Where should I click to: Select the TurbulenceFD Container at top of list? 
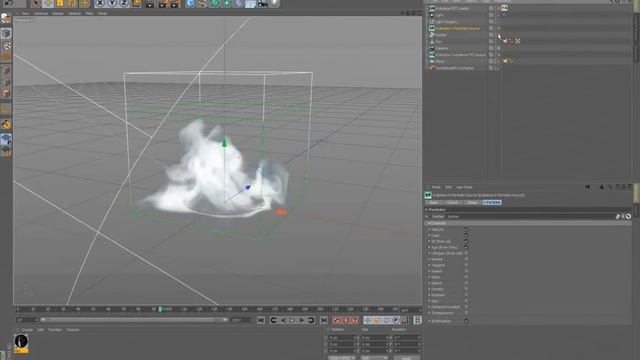tap(452, 8)
